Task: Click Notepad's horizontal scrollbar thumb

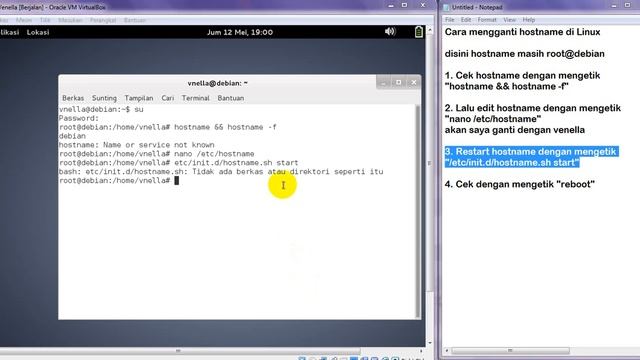Action: click(510, 351)
